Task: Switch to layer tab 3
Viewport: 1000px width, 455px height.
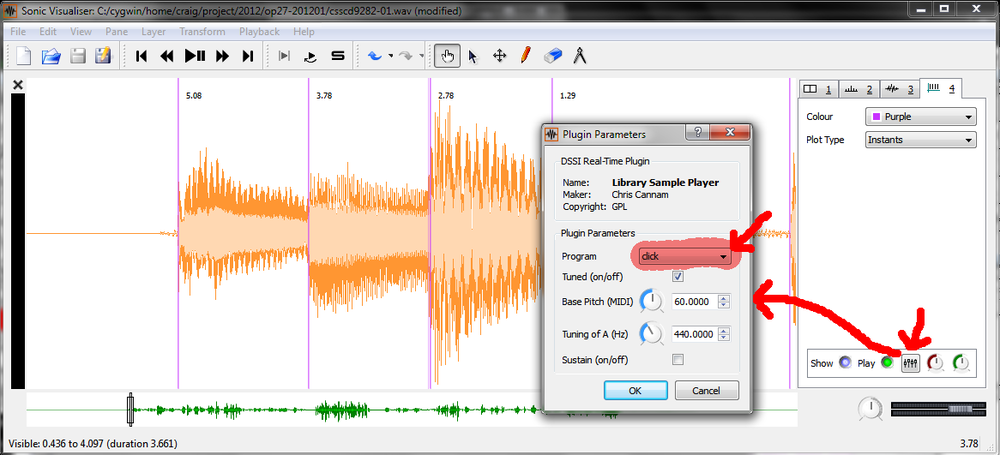Action: coord(900,89)
